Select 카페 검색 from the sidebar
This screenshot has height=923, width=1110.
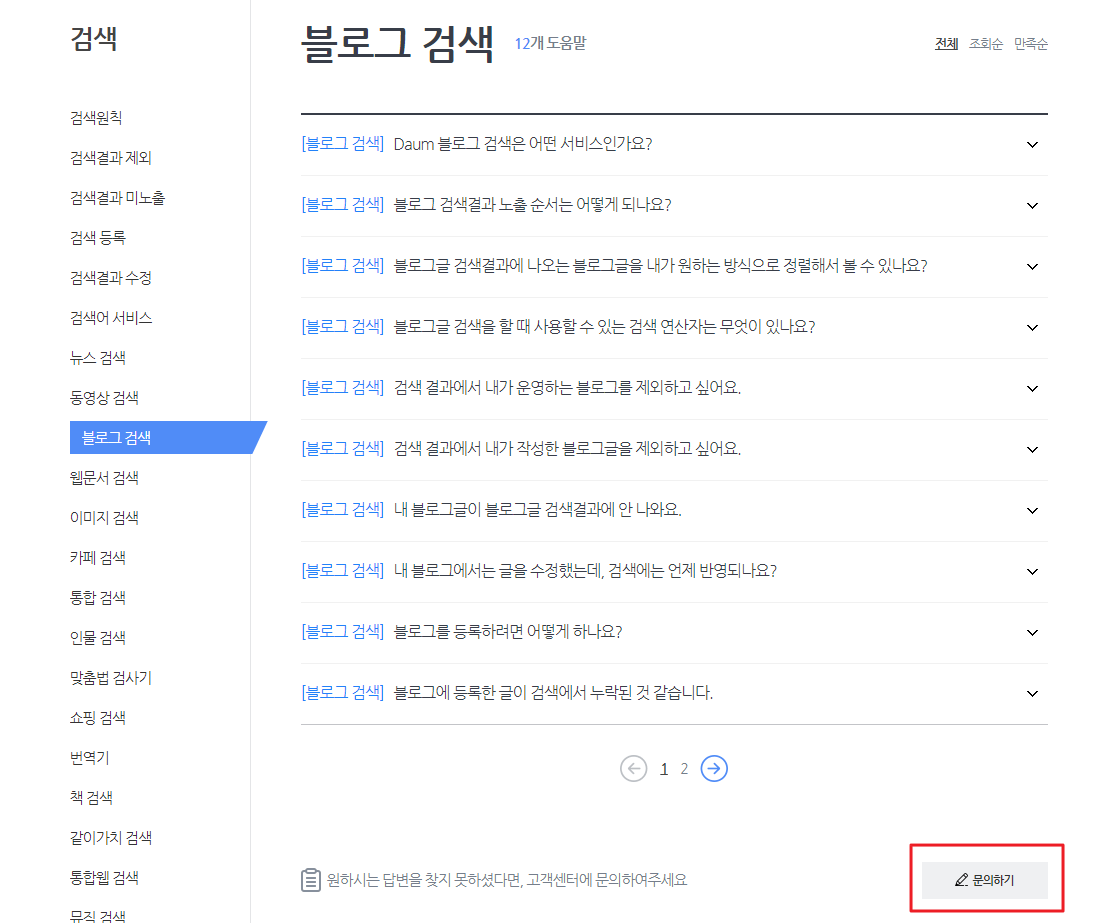click(97, 557)
